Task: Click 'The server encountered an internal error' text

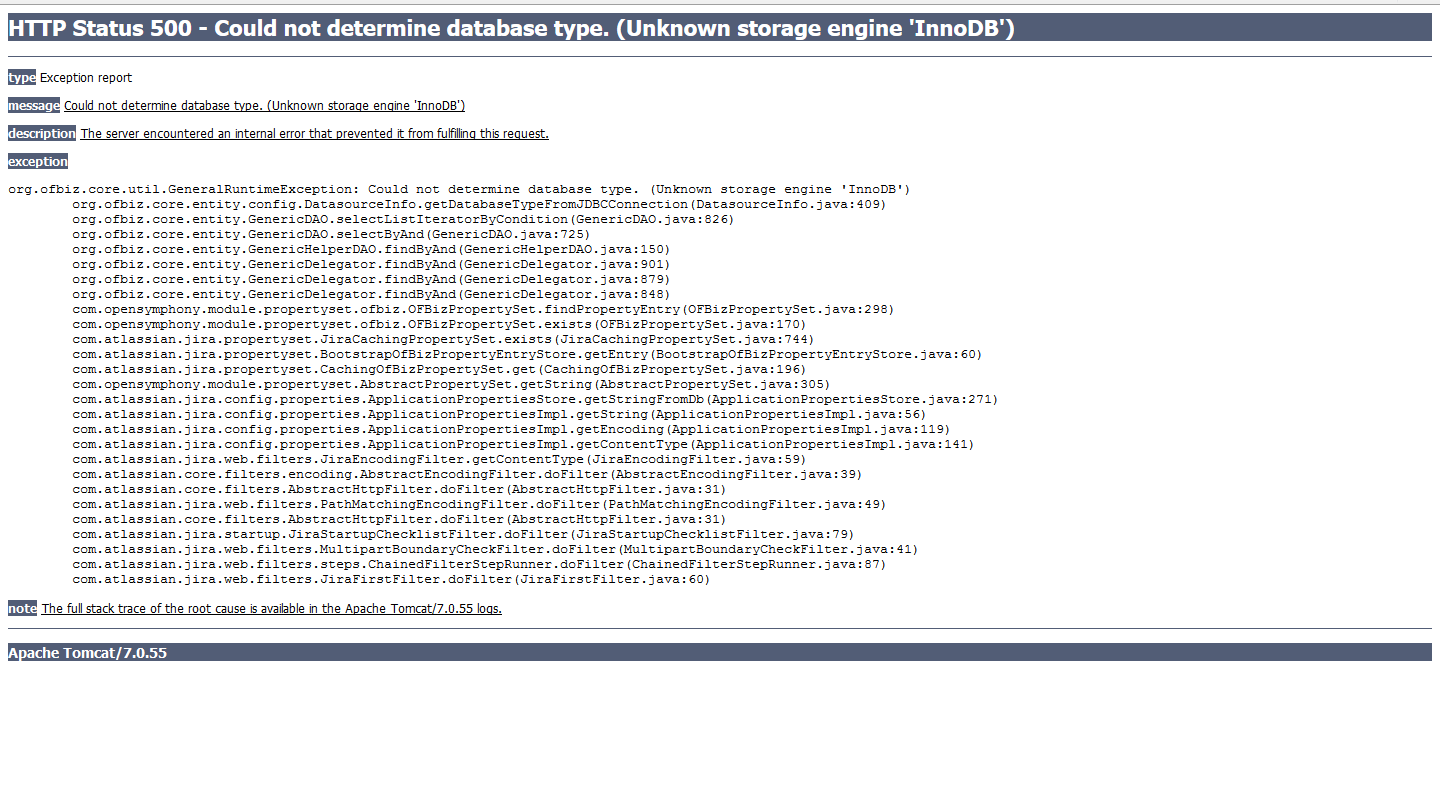Action: [314, 134]
